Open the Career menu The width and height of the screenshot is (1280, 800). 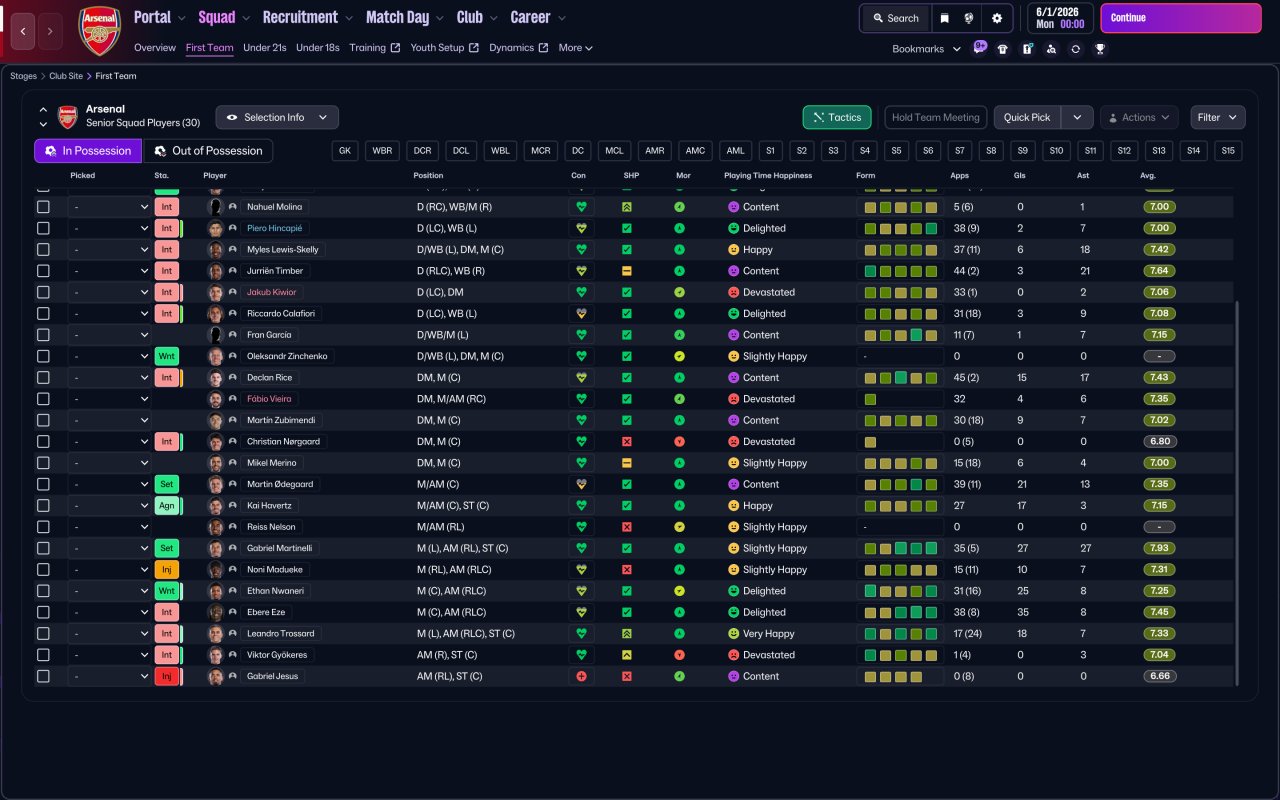[538, 17]
